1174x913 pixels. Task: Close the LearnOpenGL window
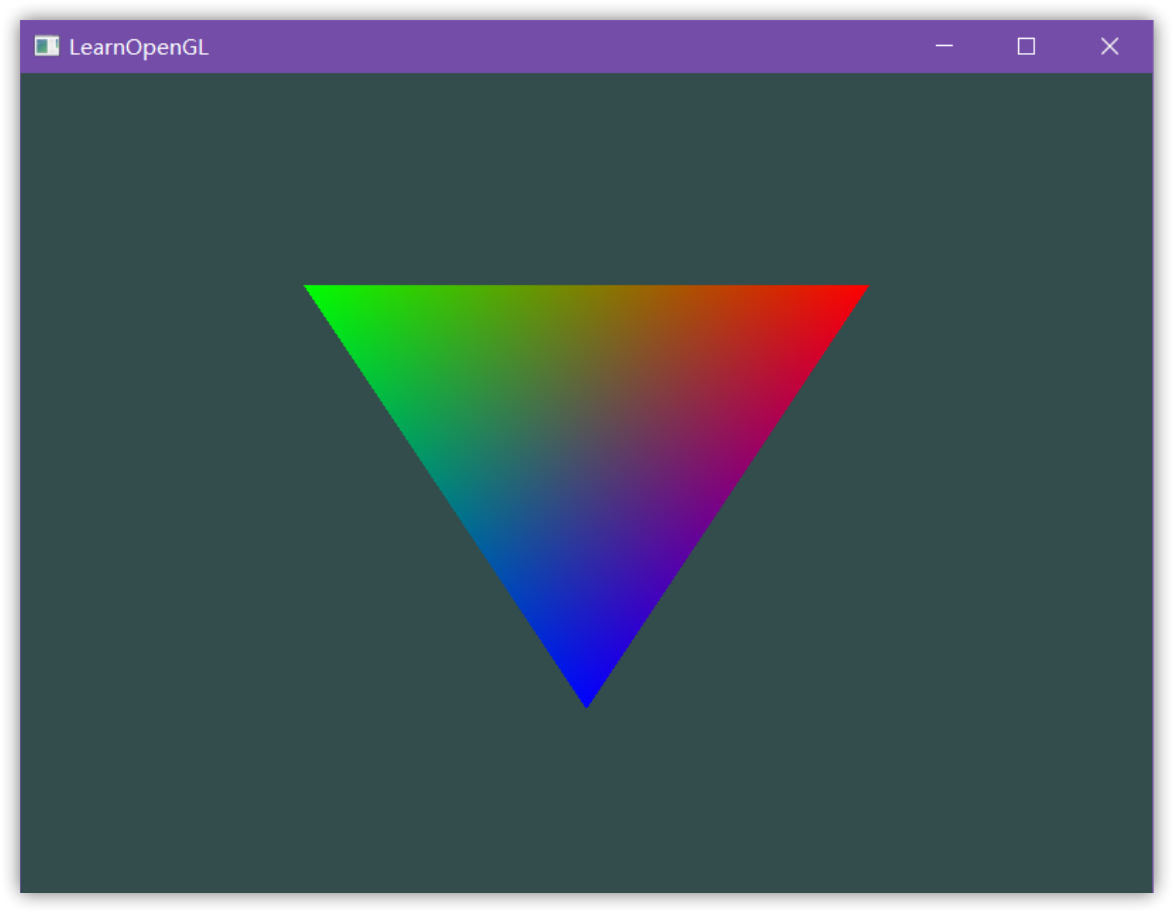click(1109, 46)
